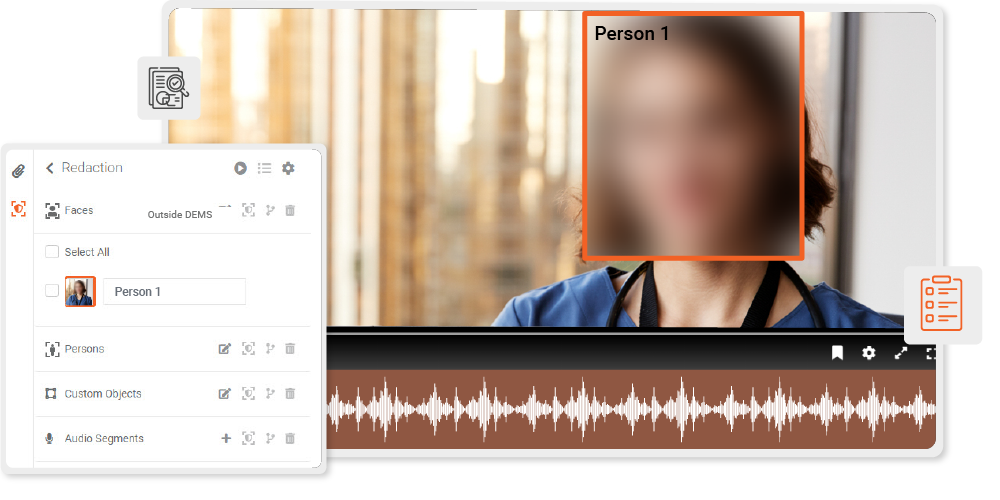Click the branch icon in Persons row

[270, 349]
